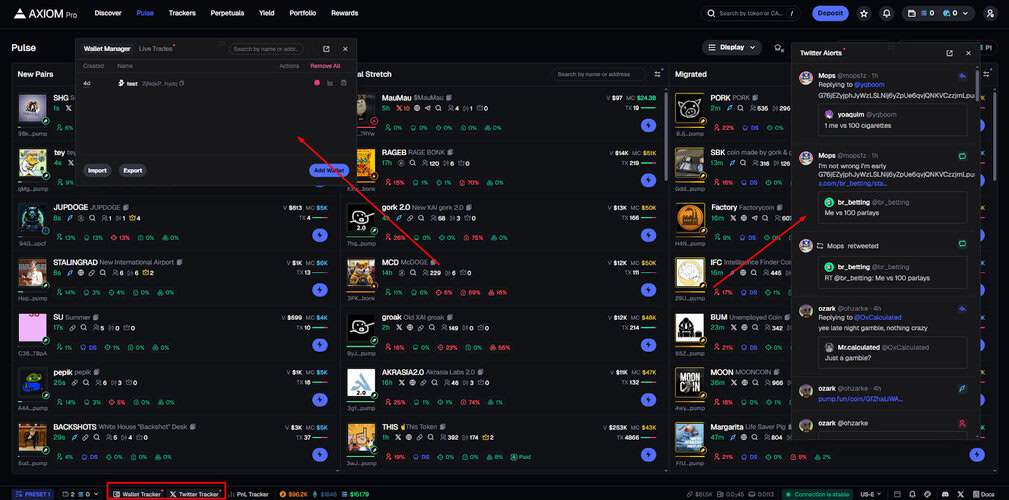Viewport: 1009px width, 500px height.
Task: Open the US-E region dropdown
Action: [871, 494]
